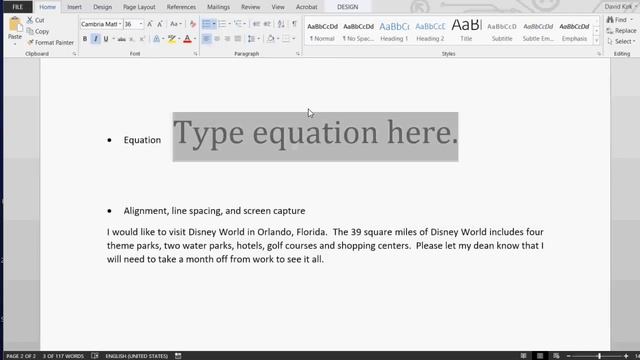
Task: Justify the paragraph text
Action: click(238, 39)
